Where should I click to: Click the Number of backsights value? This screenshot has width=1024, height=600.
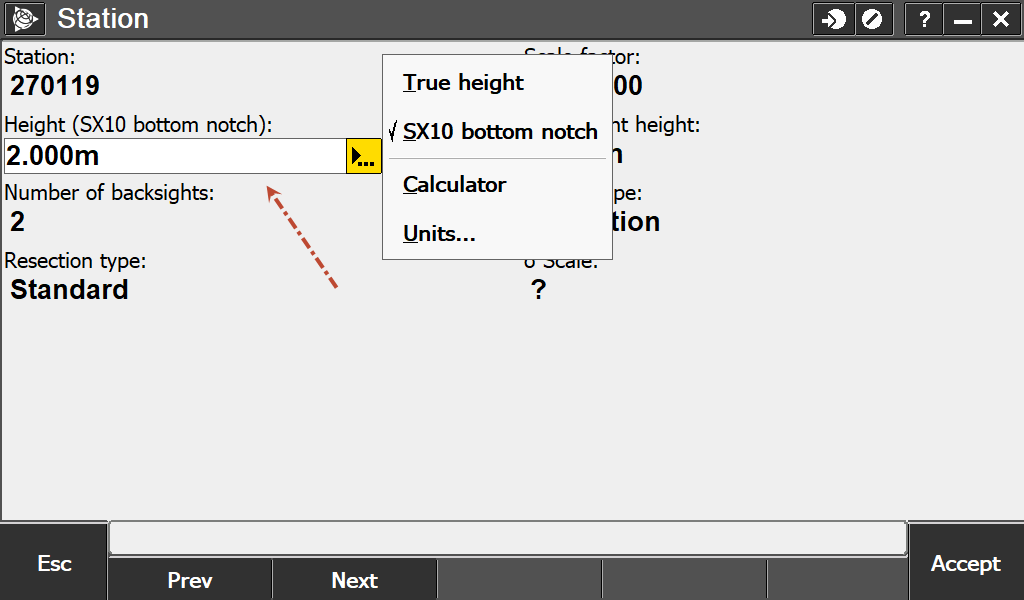17,221
